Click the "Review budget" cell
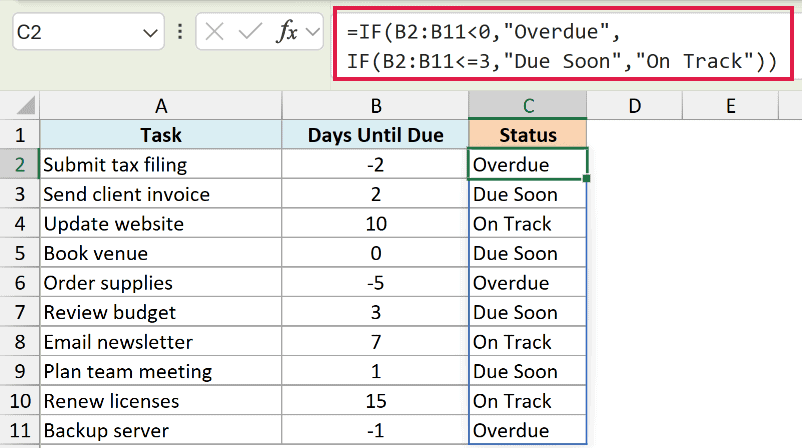The height and width of the screenshot is (448, 802). (x=161, y=312)
